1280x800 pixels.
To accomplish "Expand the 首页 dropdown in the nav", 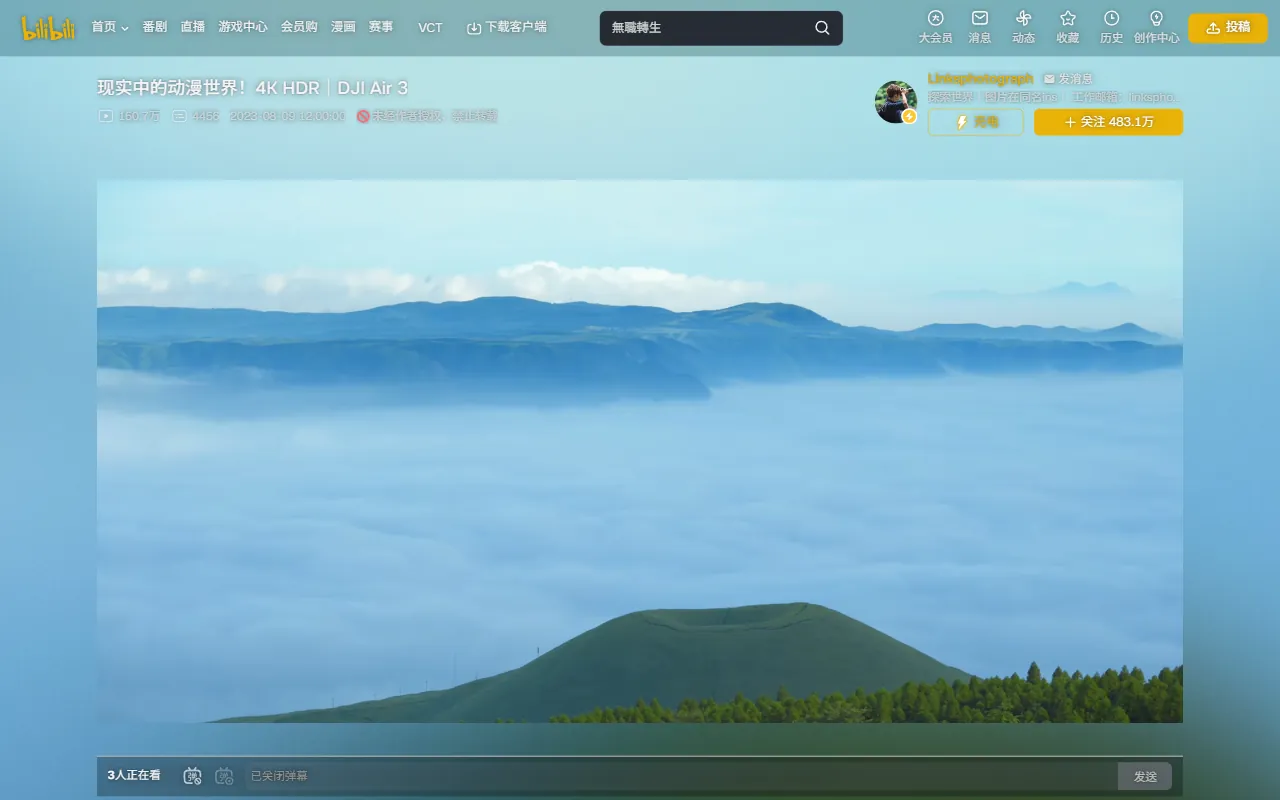I will [110, 27].
